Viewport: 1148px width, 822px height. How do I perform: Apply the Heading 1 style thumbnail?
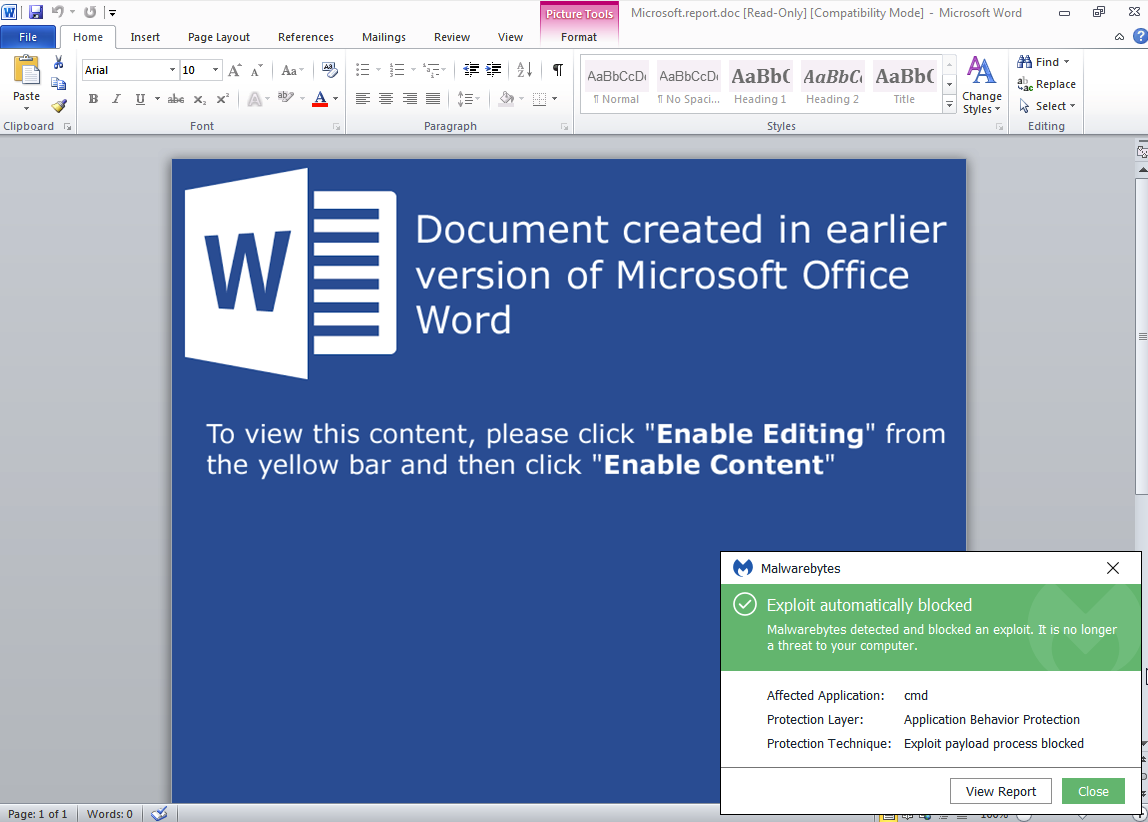coord(761,84)
